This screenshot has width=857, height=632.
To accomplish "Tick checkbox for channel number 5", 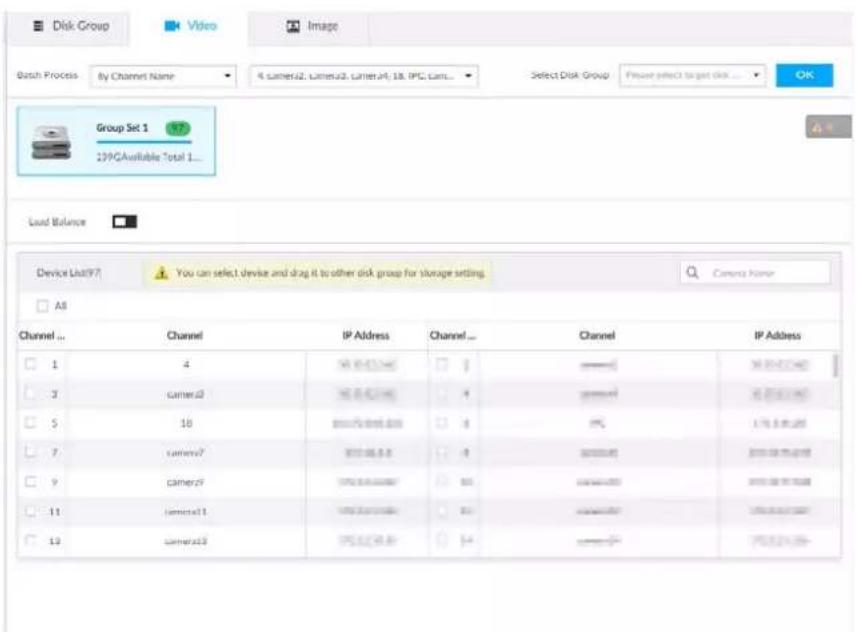I will [x=31, y=423].
